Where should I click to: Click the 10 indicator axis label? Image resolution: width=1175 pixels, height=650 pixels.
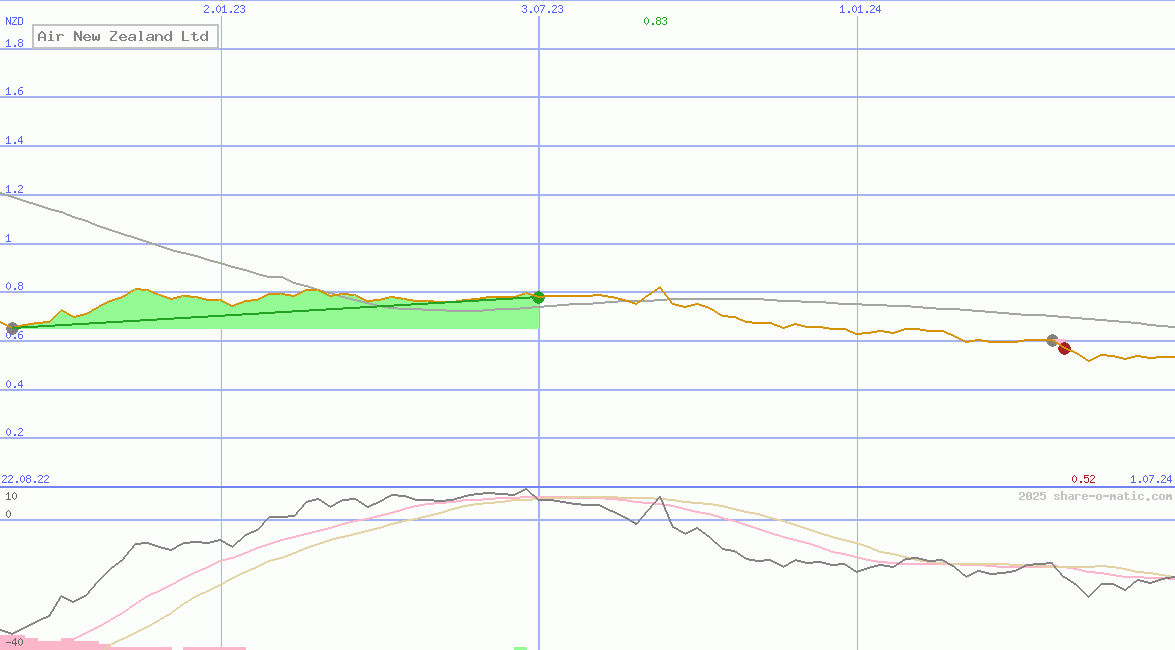[11, 496]
